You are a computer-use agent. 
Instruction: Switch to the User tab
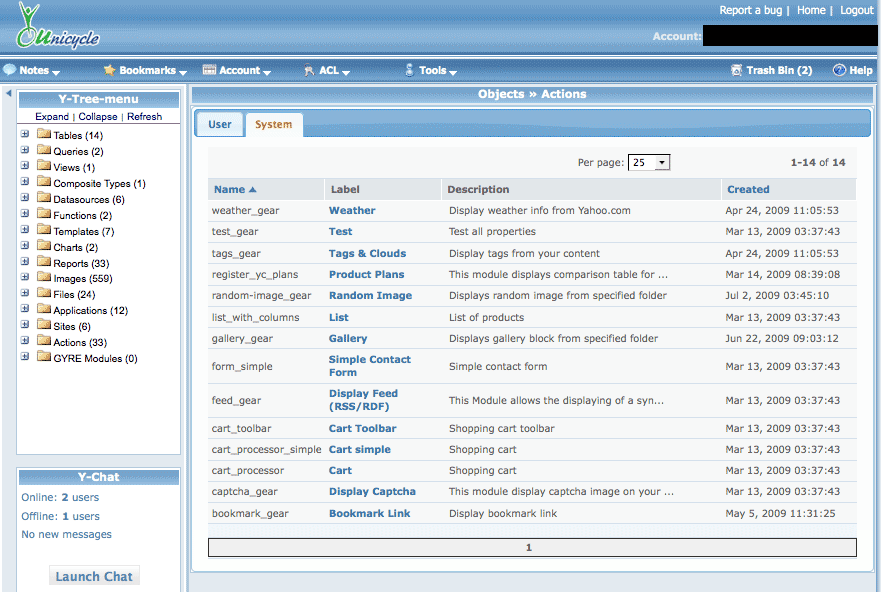(219, 125)
